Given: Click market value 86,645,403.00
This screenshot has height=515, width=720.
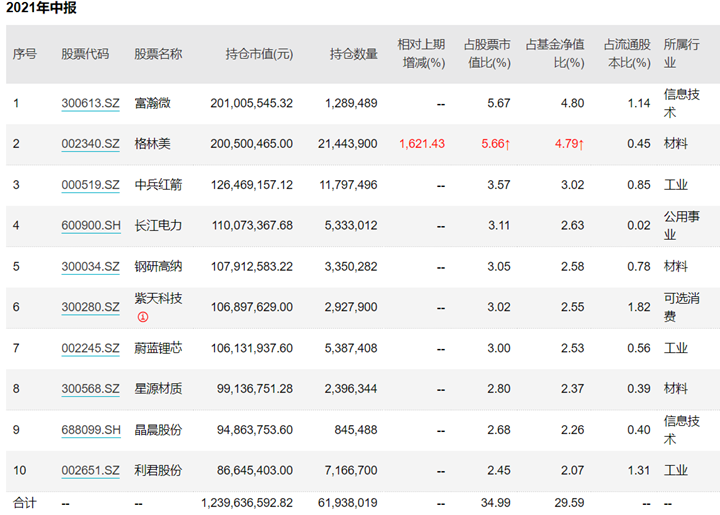Looking at the screenshot, I should (255, 470).
